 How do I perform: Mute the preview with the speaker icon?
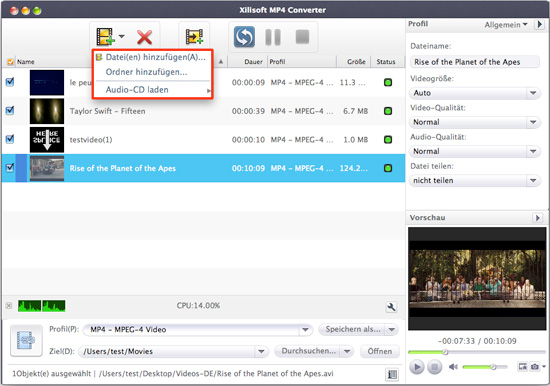click(x=453, y=367)
